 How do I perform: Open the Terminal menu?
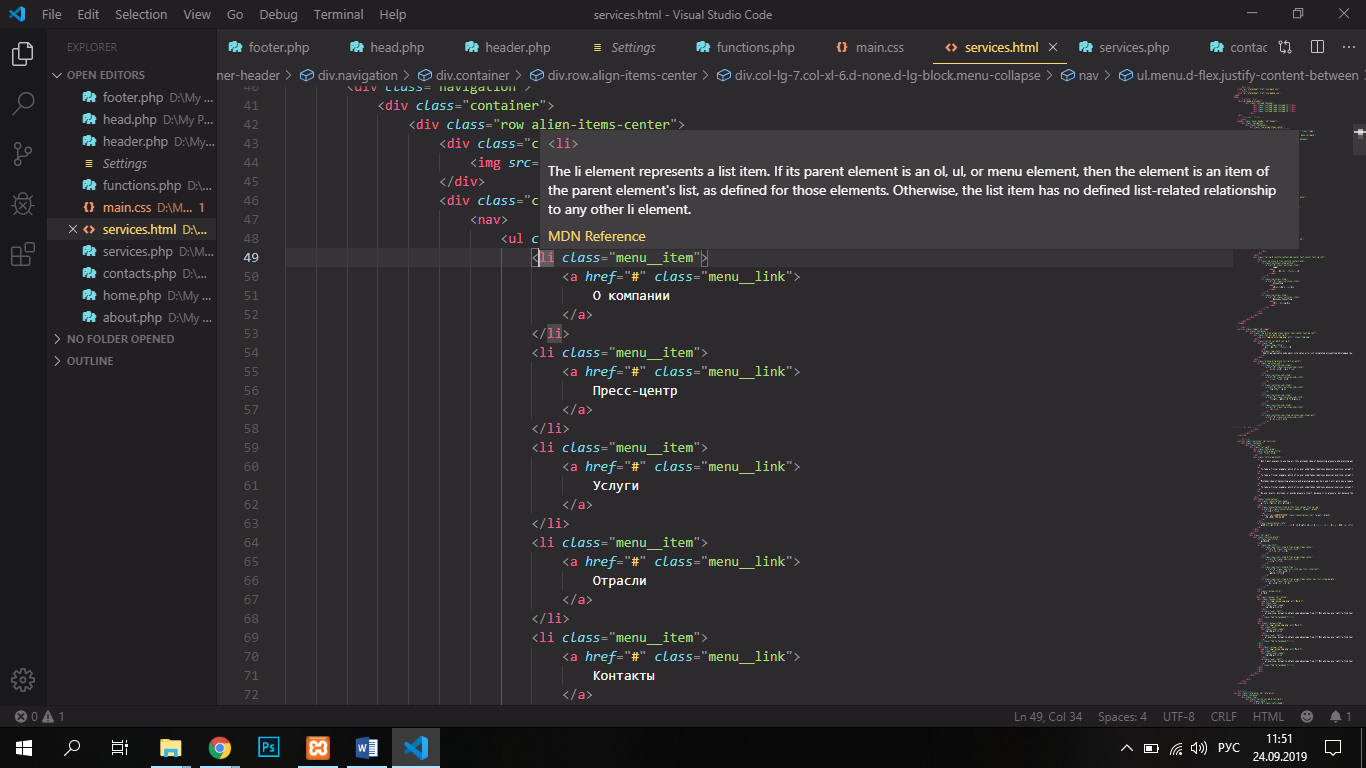(x=339, y=14)
